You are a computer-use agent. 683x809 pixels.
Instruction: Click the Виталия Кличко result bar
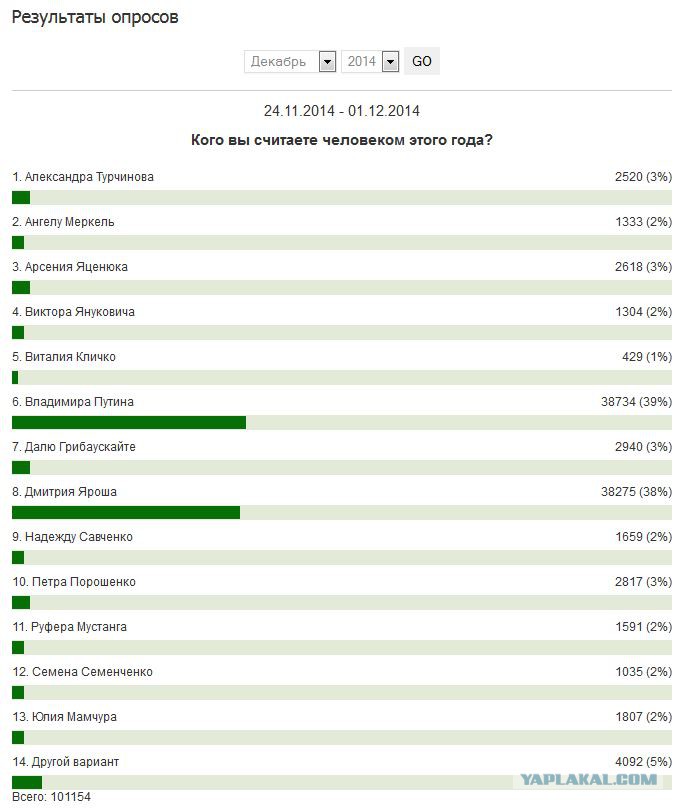pos(342,378)
